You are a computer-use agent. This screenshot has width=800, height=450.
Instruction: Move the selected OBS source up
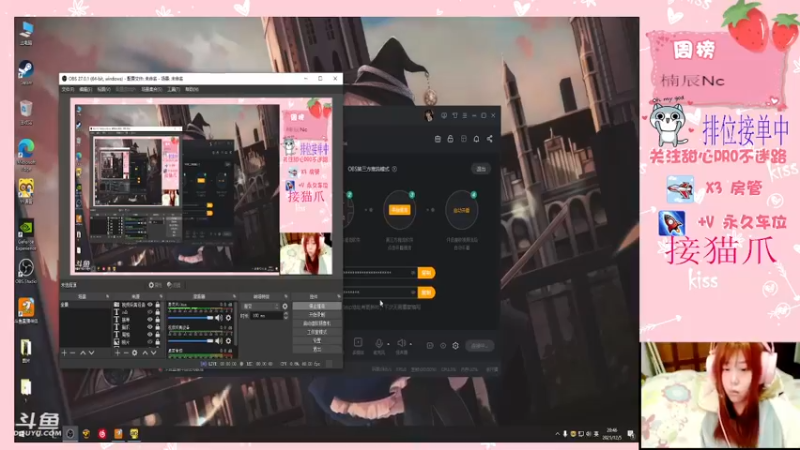(145, 353)
